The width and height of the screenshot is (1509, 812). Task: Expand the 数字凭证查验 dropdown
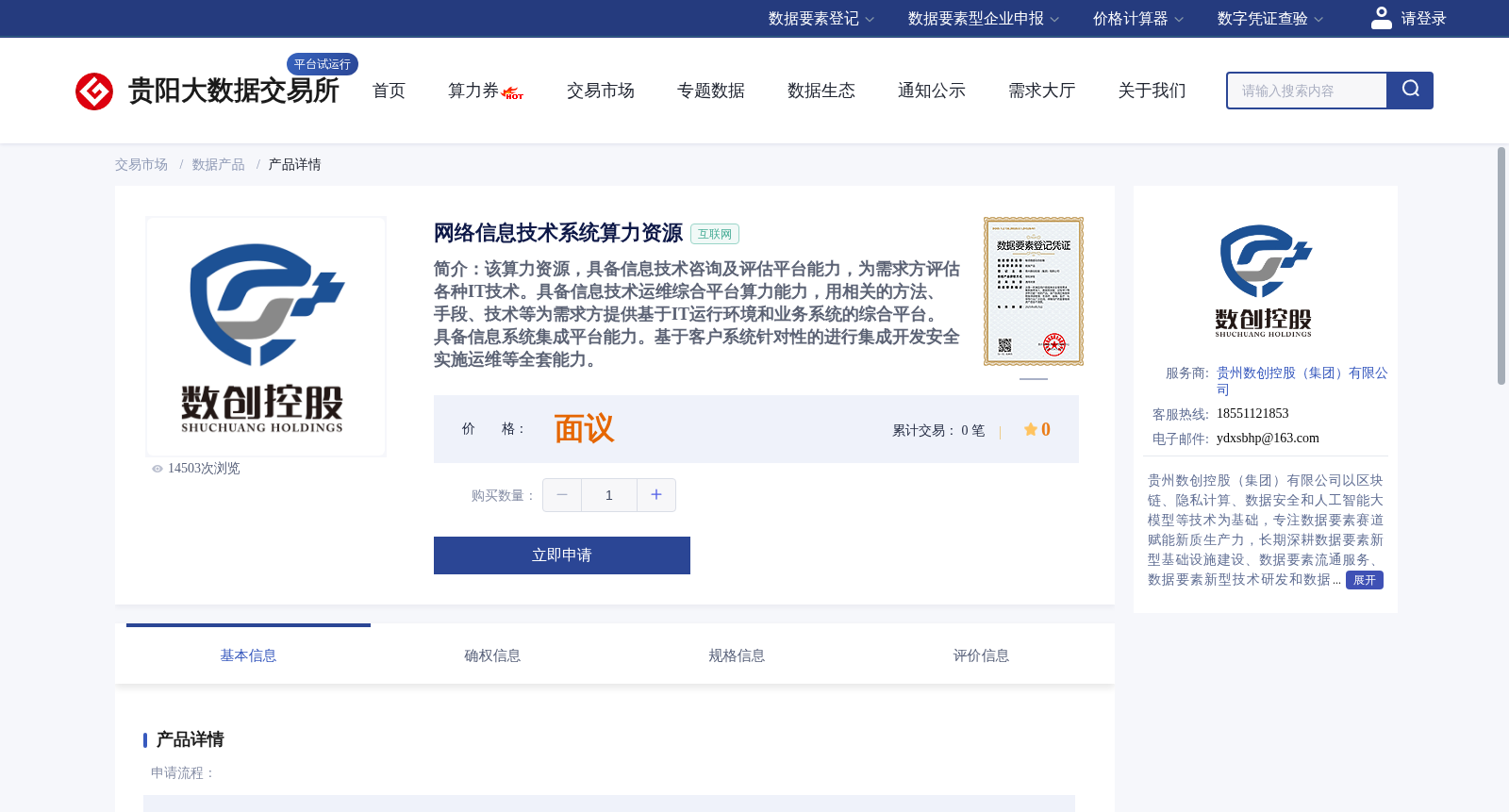tap(1270, 19)
